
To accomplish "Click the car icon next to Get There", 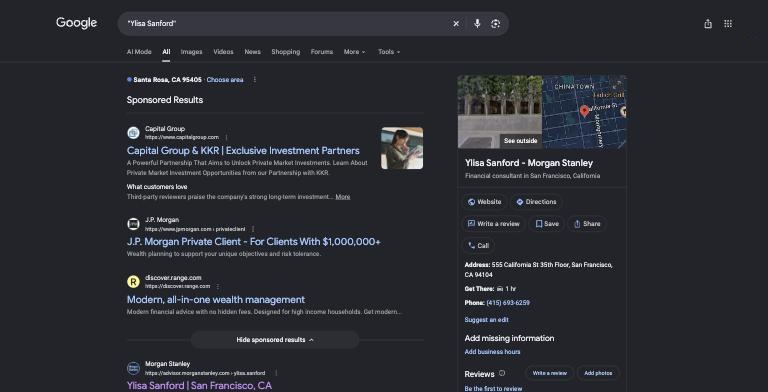I will 500,289.
